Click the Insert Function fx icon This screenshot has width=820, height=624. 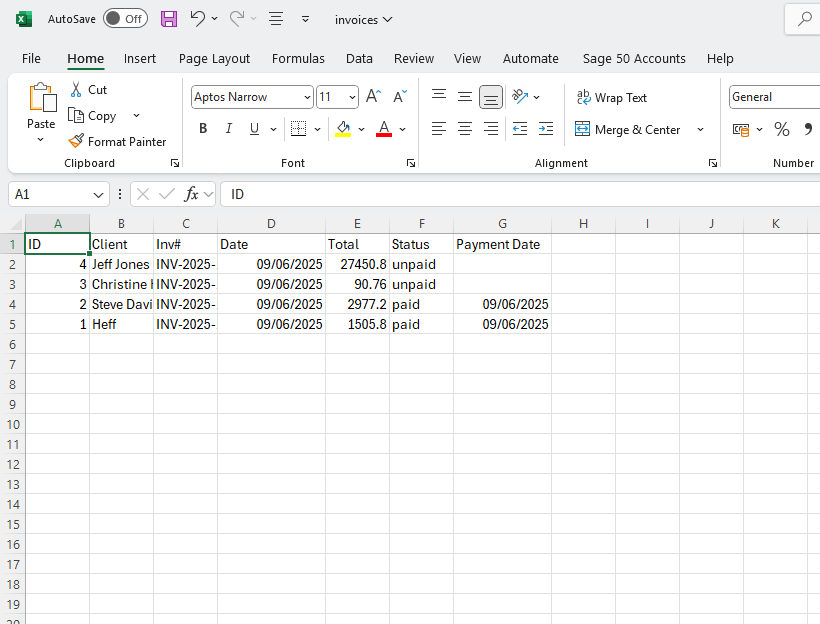point(191,195)
